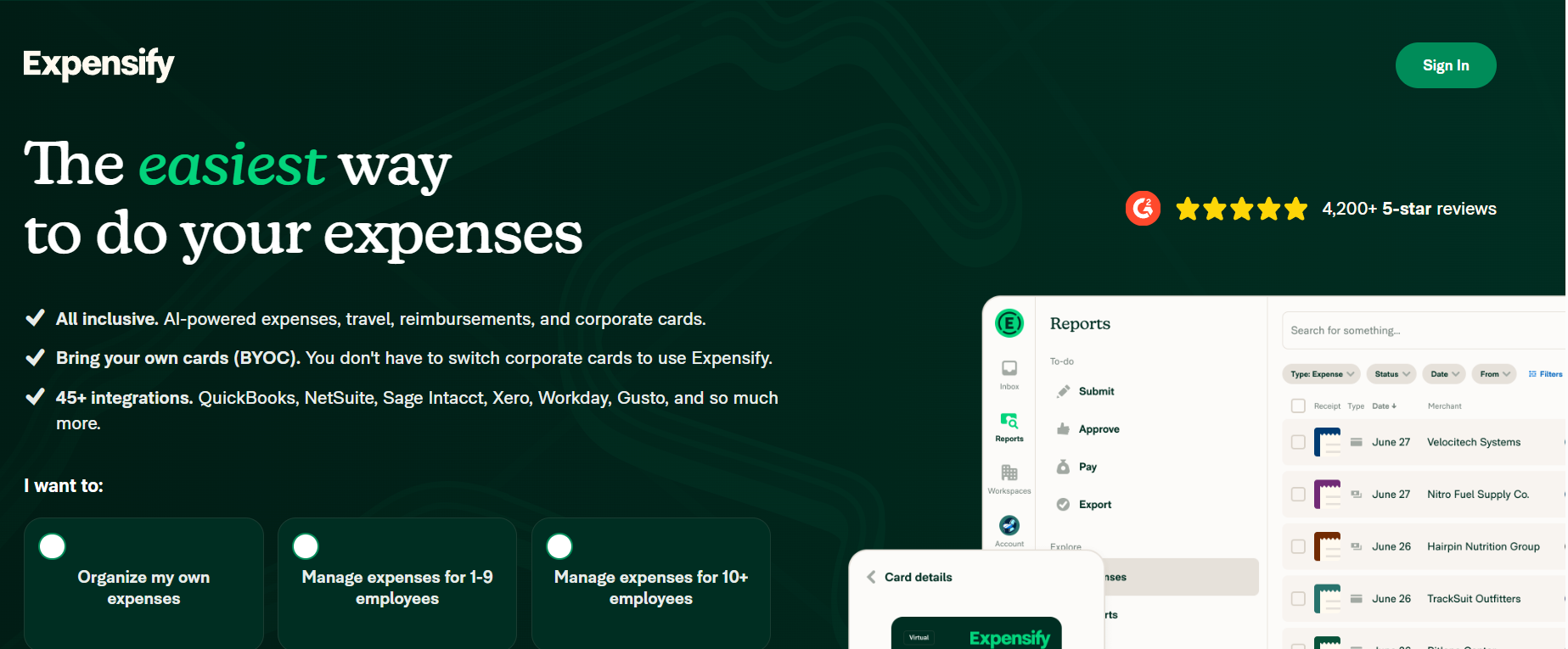Open the Filters link
Viewport: 1568px width, 649px height.
click(1545, 374)
